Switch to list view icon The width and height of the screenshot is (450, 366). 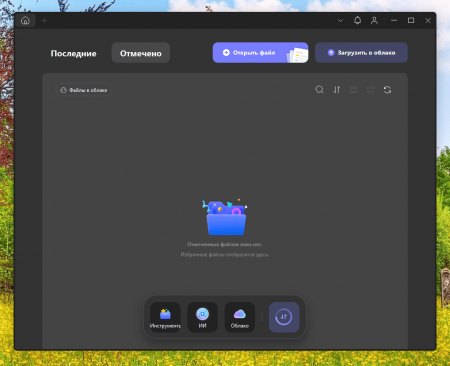pyautogui.click(x=353, y=90)
